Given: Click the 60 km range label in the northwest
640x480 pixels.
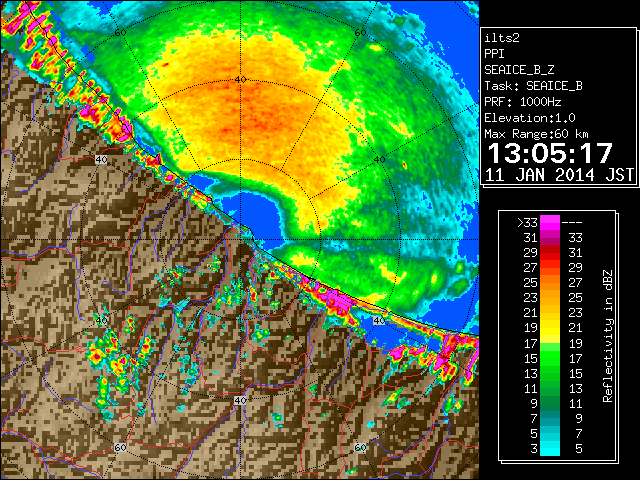Looking at the screenshot, I should (120, 33).
